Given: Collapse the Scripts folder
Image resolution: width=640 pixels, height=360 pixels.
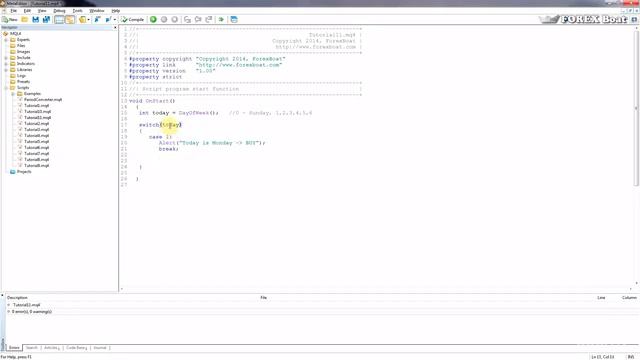Looking at the screenshot, I should click(x=6, y=88).
